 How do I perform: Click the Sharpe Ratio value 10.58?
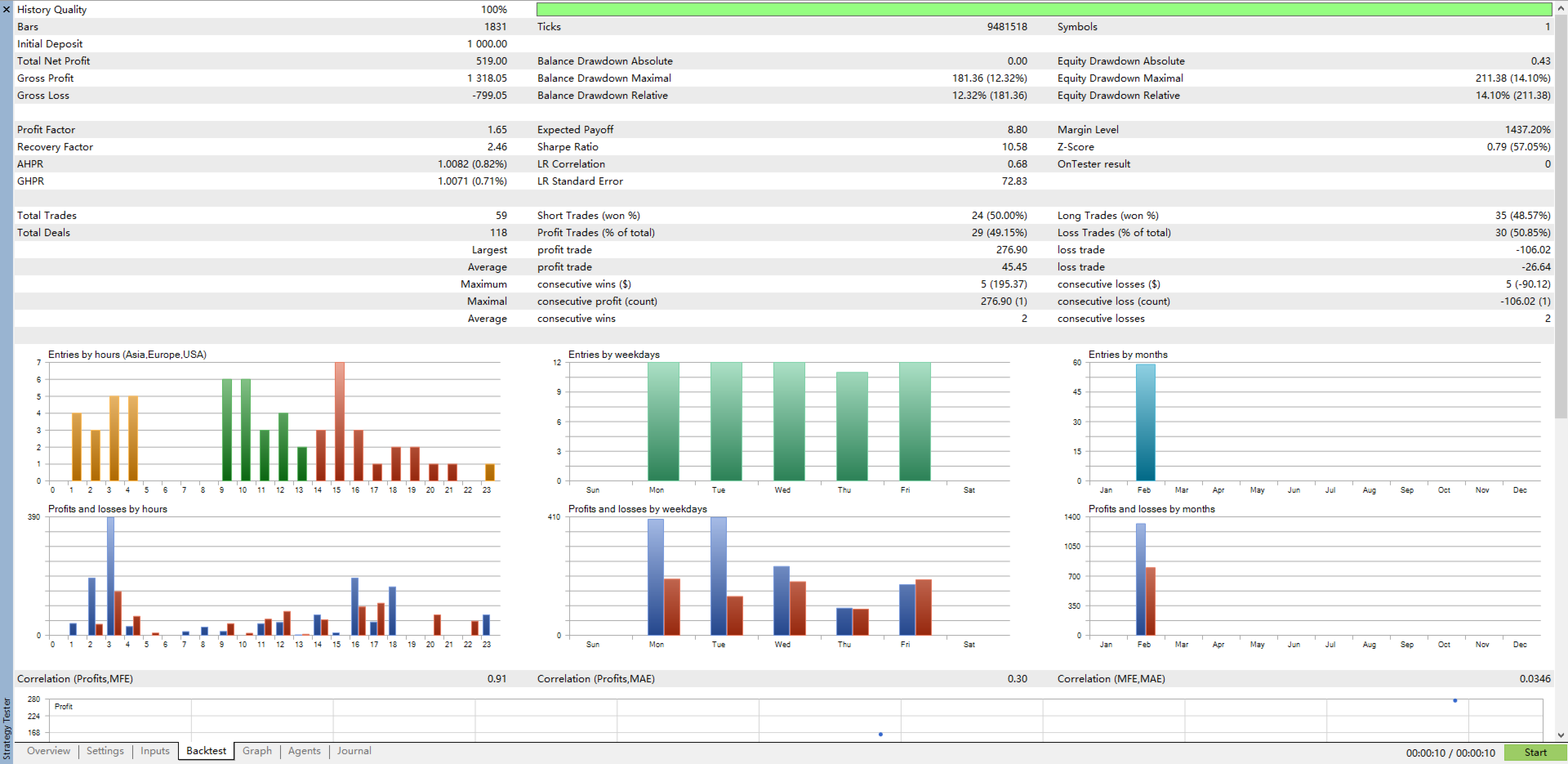coord(1014,147)
